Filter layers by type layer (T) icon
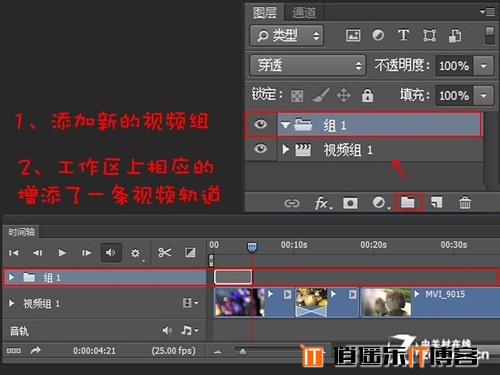500x375 pixels. pos(403,35)
